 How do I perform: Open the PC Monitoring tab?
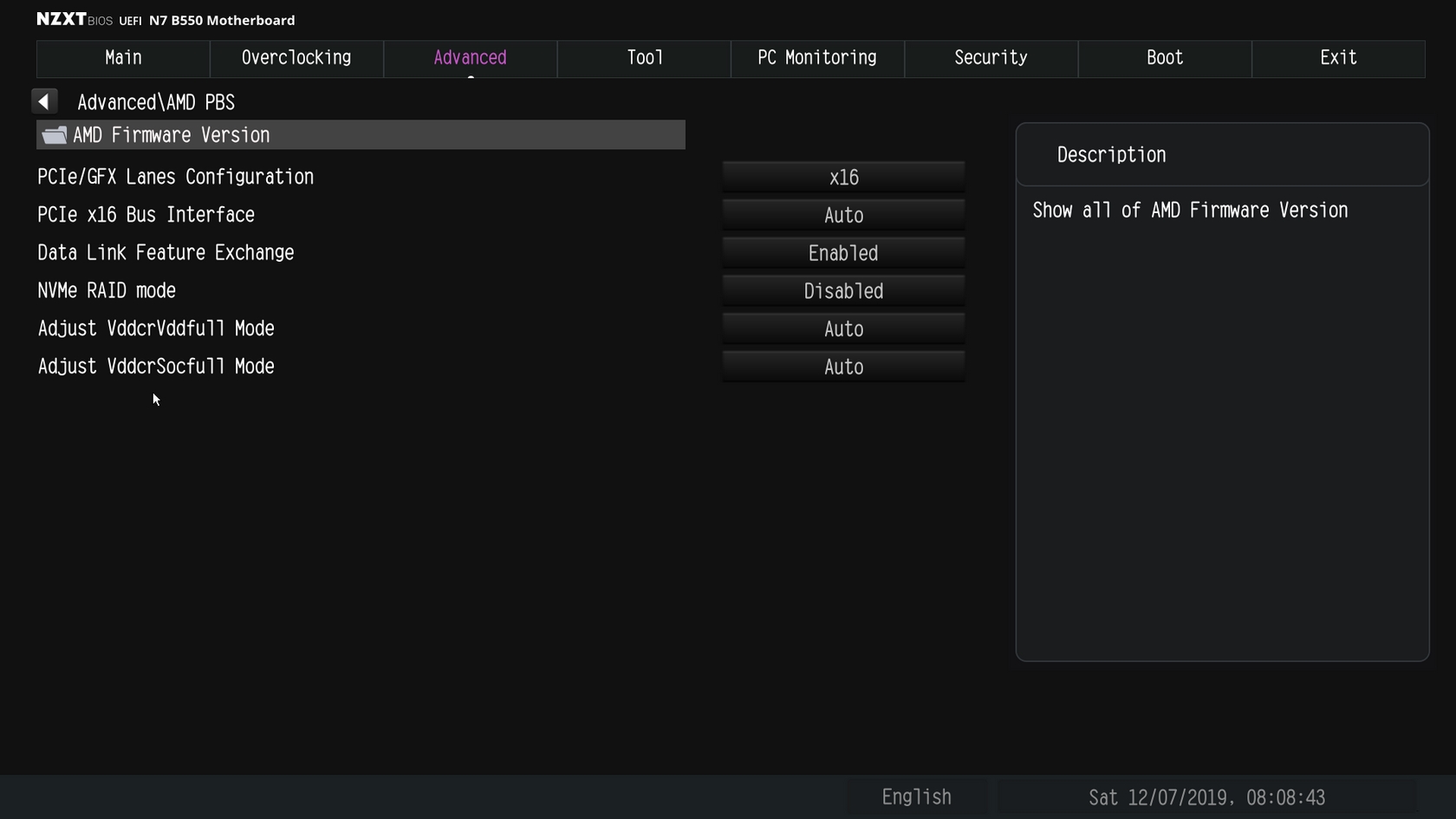tap(817, 58)
